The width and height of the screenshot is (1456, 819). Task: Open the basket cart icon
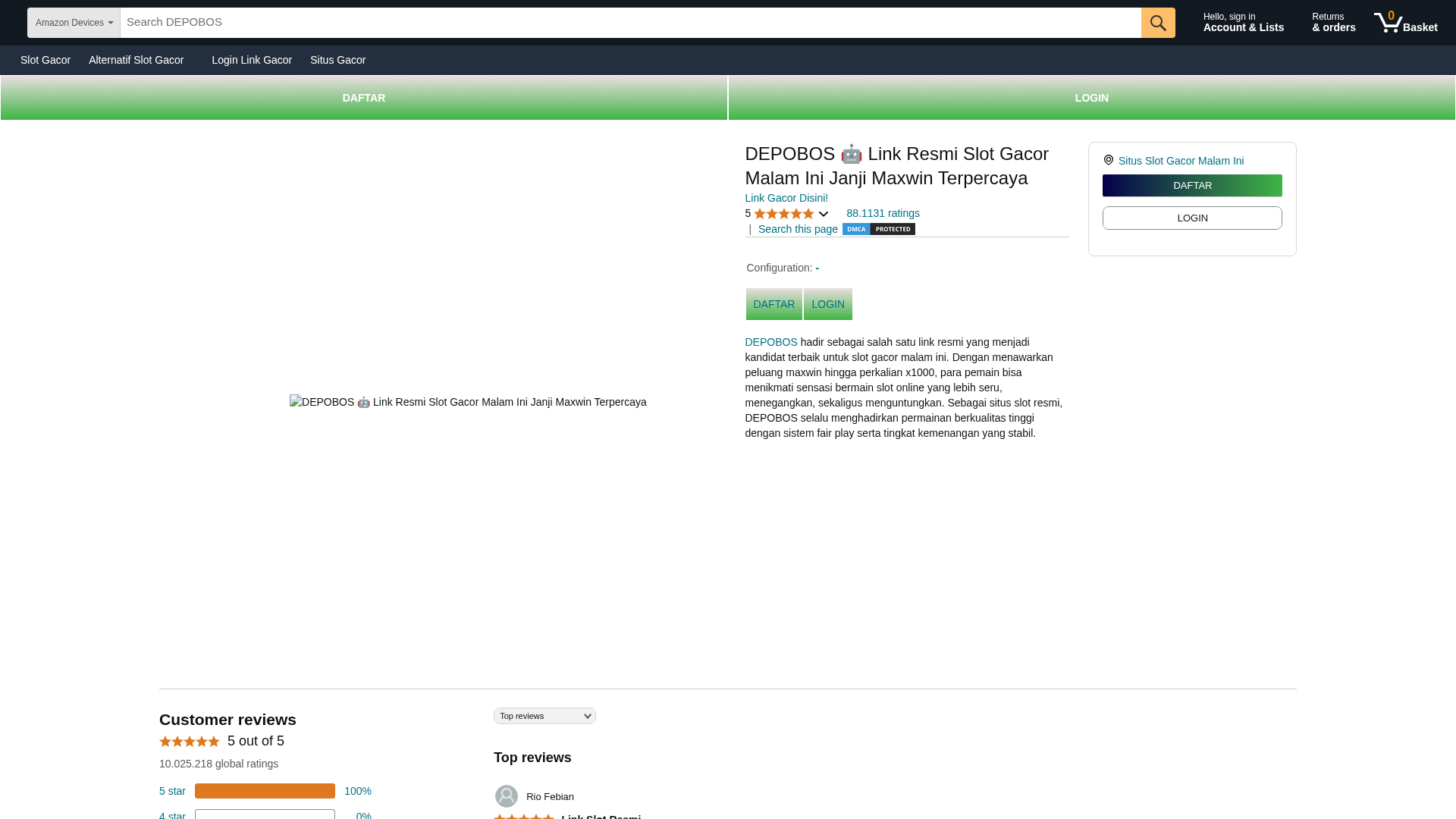(x=1405, y=22)
